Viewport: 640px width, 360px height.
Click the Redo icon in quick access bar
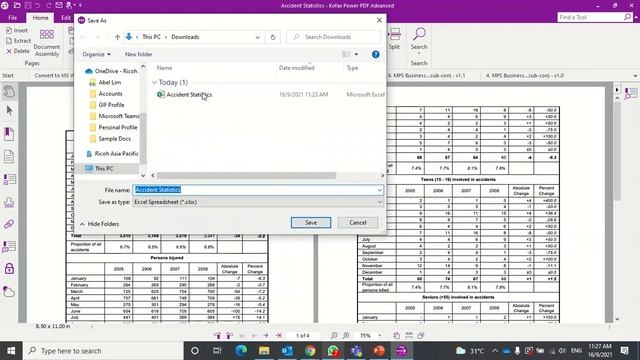(49, 5)
